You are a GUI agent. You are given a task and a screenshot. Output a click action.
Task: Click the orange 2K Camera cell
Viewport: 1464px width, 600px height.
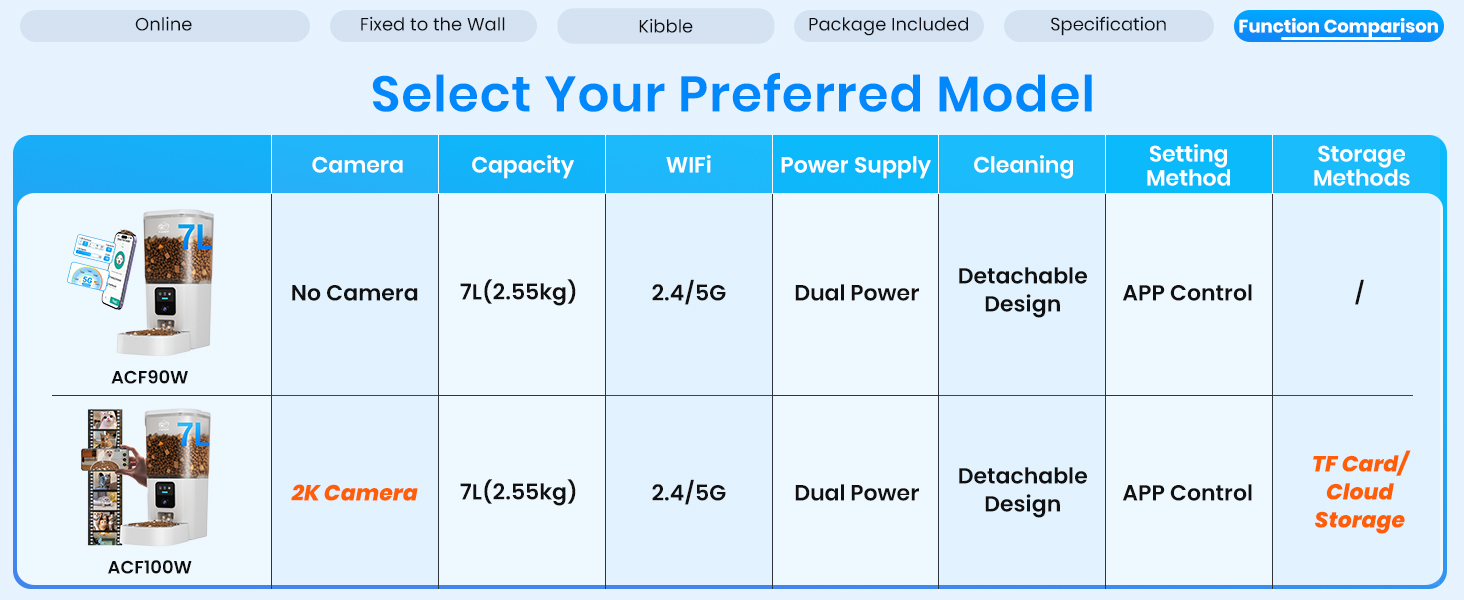coord(355,493)
